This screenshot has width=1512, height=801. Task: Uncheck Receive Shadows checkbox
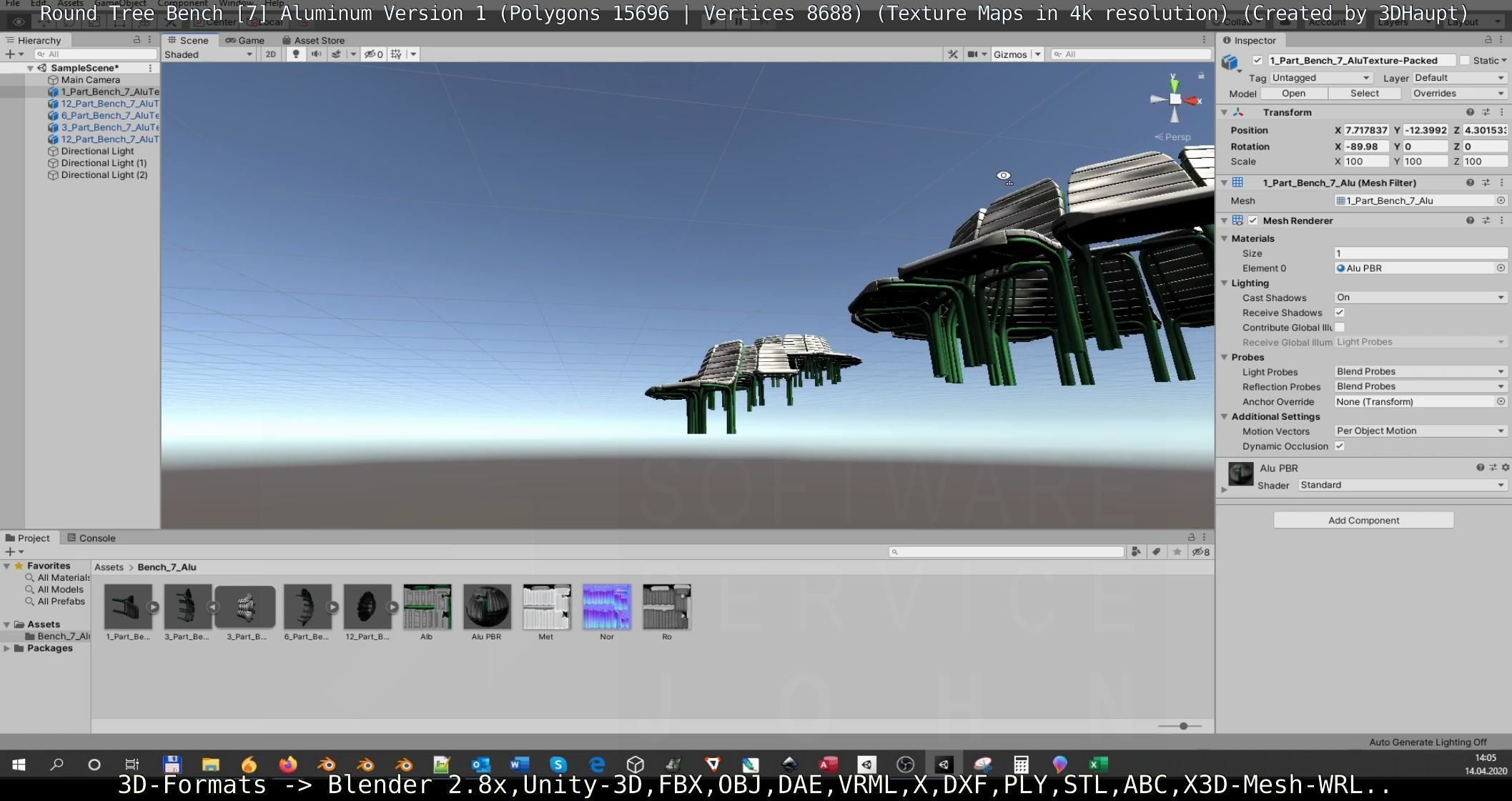tap(1340, 313)
